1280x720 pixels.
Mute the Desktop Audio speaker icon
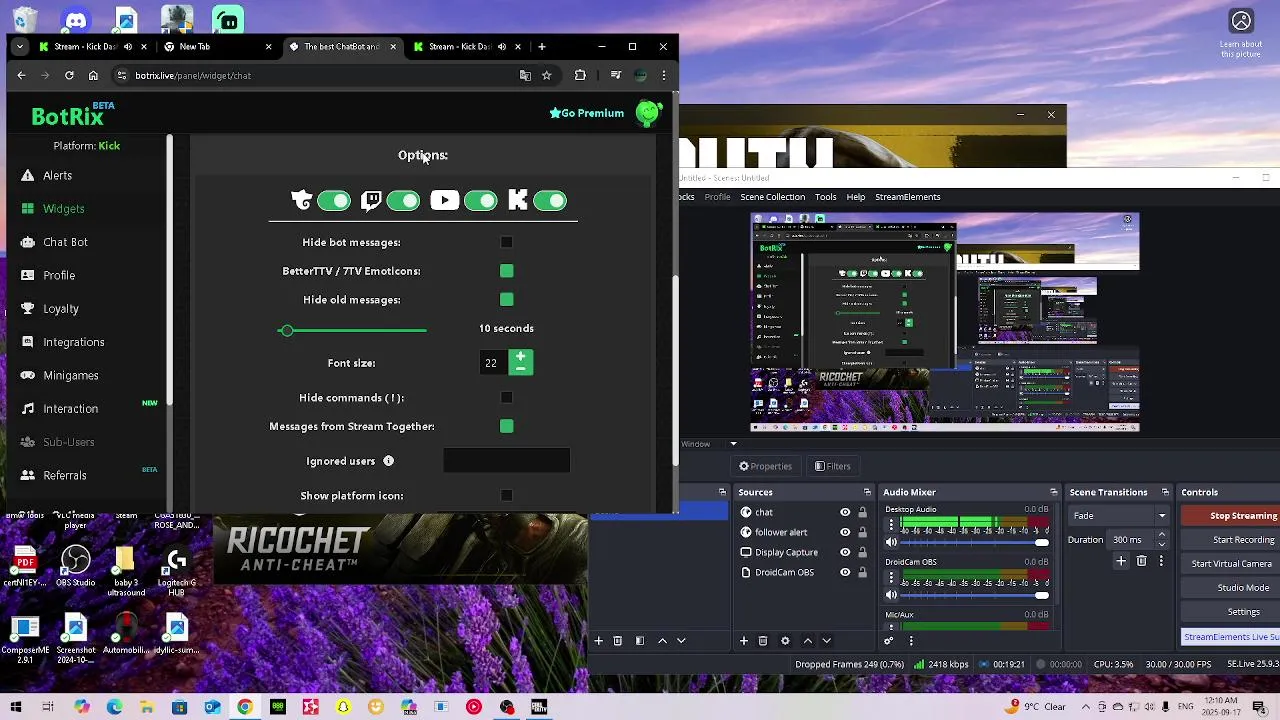891,542
